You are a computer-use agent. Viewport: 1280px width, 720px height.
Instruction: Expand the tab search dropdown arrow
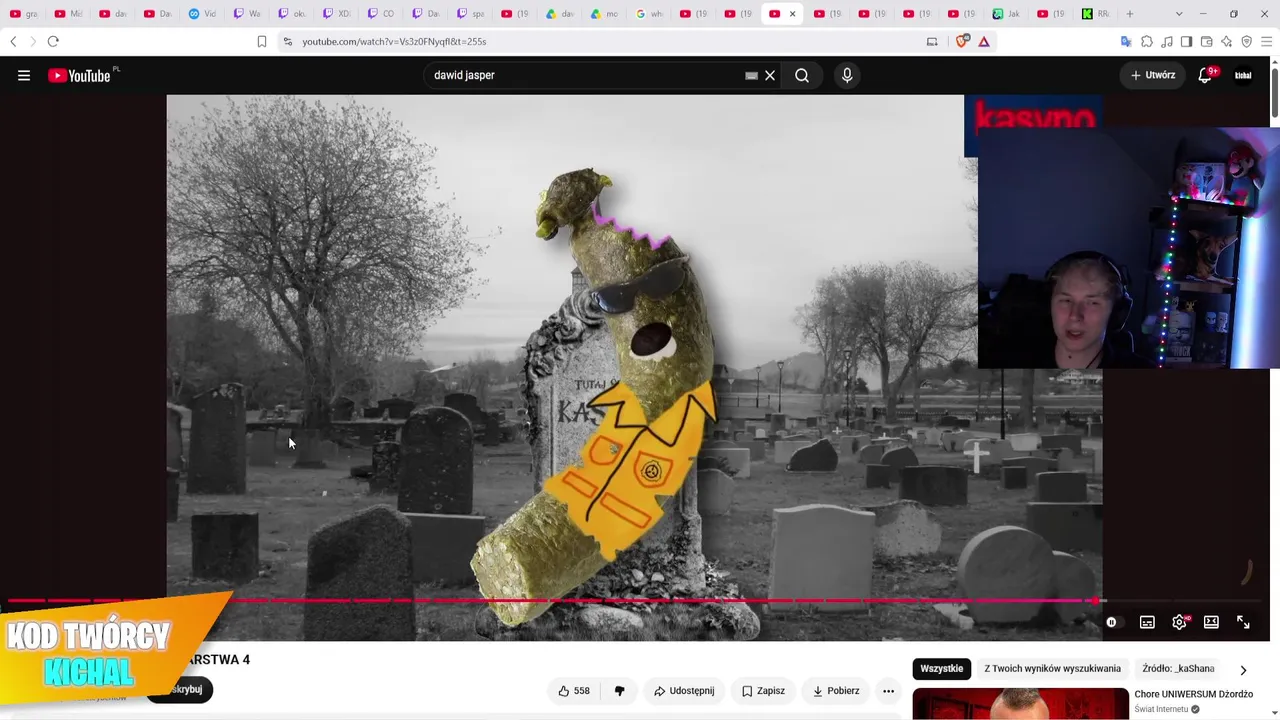pyautogui.click(x=1179, y=14)
